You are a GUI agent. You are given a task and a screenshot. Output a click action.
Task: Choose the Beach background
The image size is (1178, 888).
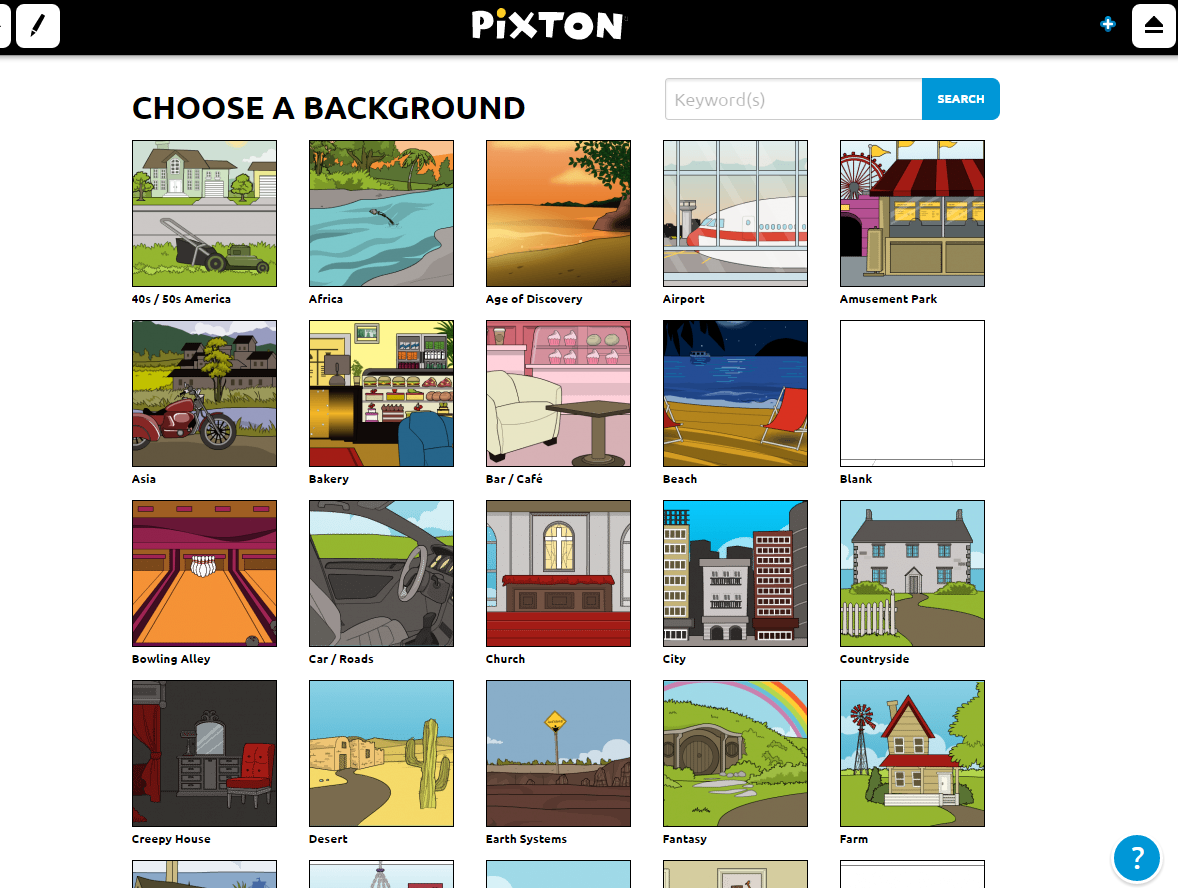(x=735, y=393)
